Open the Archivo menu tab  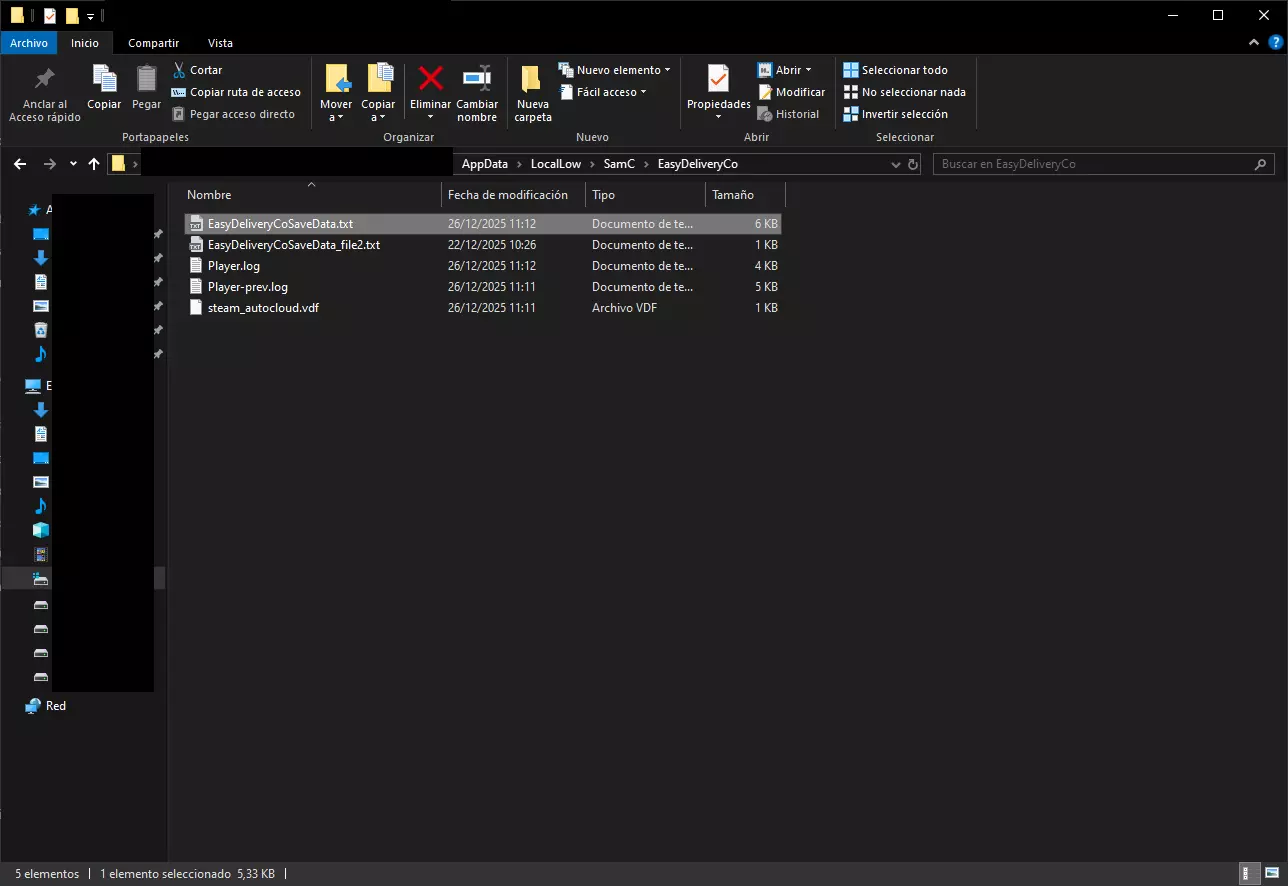point(29,43)
